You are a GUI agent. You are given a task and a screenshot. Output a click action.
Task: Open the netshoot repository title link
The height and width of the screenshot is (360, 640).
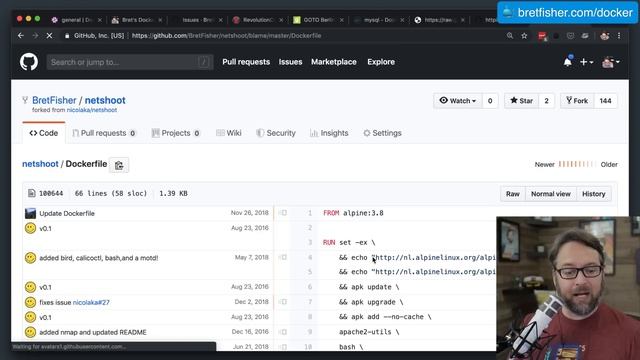105,100
